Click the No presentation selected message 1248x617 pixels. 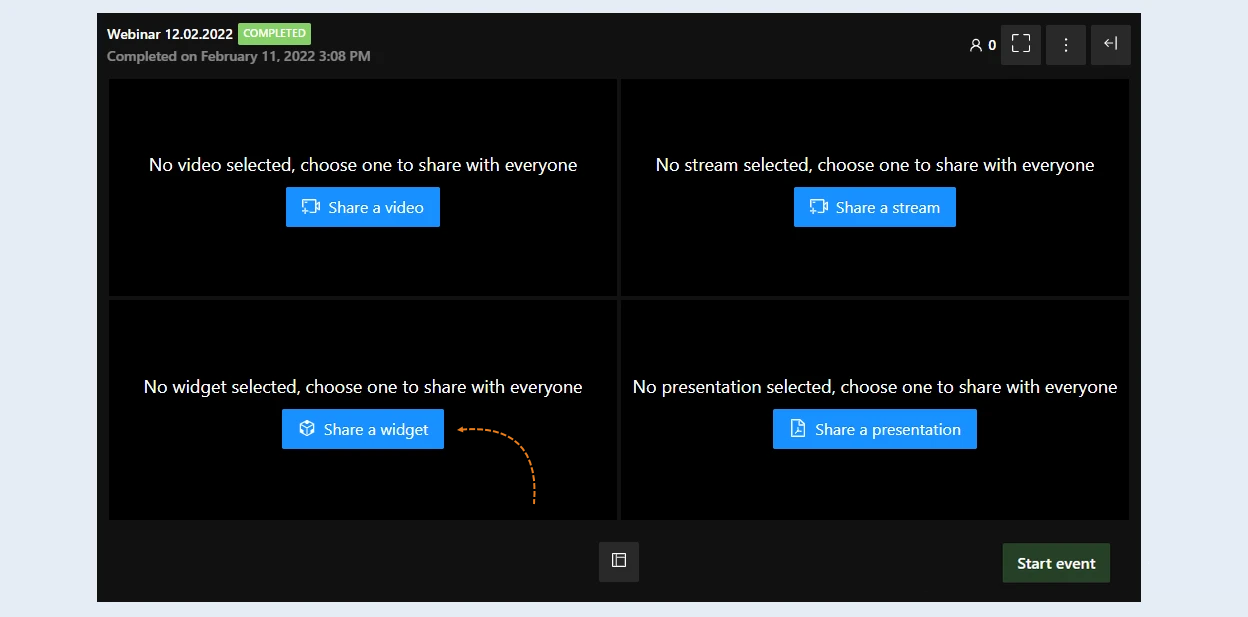pyautogui.click(x=875, y=387)
